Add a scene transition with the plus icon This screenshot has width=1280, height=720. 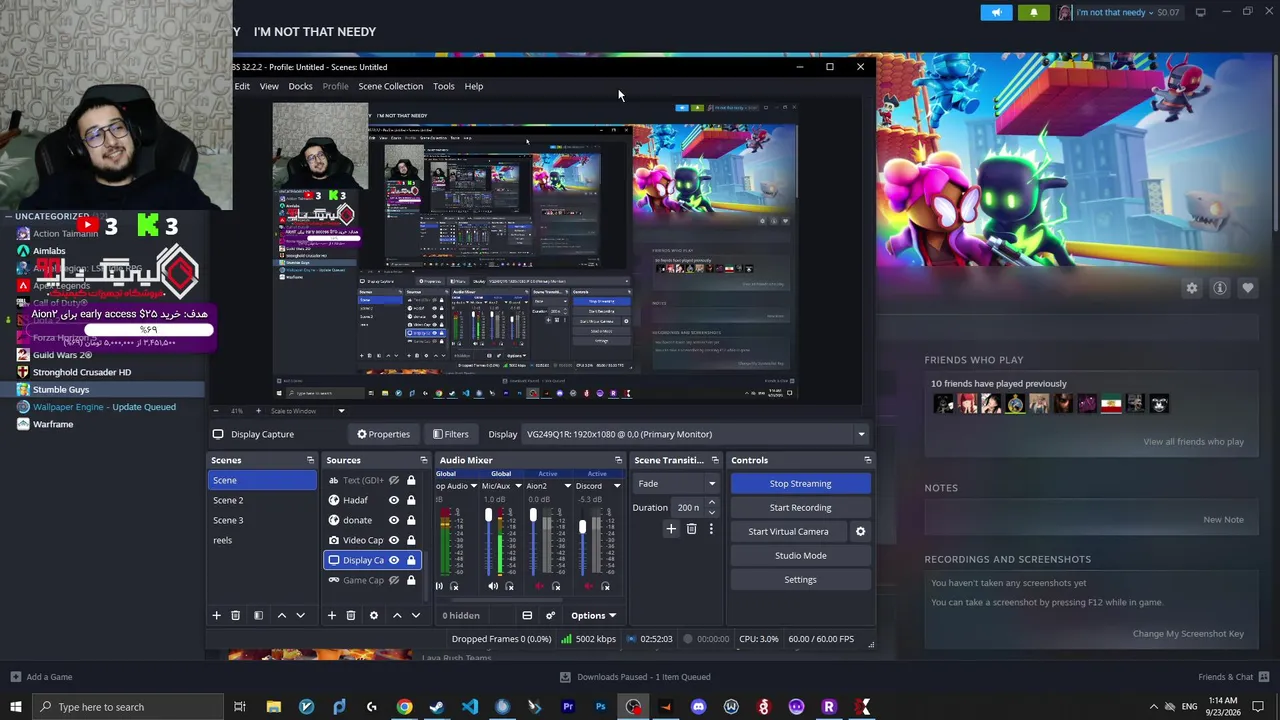coord(671,529)
